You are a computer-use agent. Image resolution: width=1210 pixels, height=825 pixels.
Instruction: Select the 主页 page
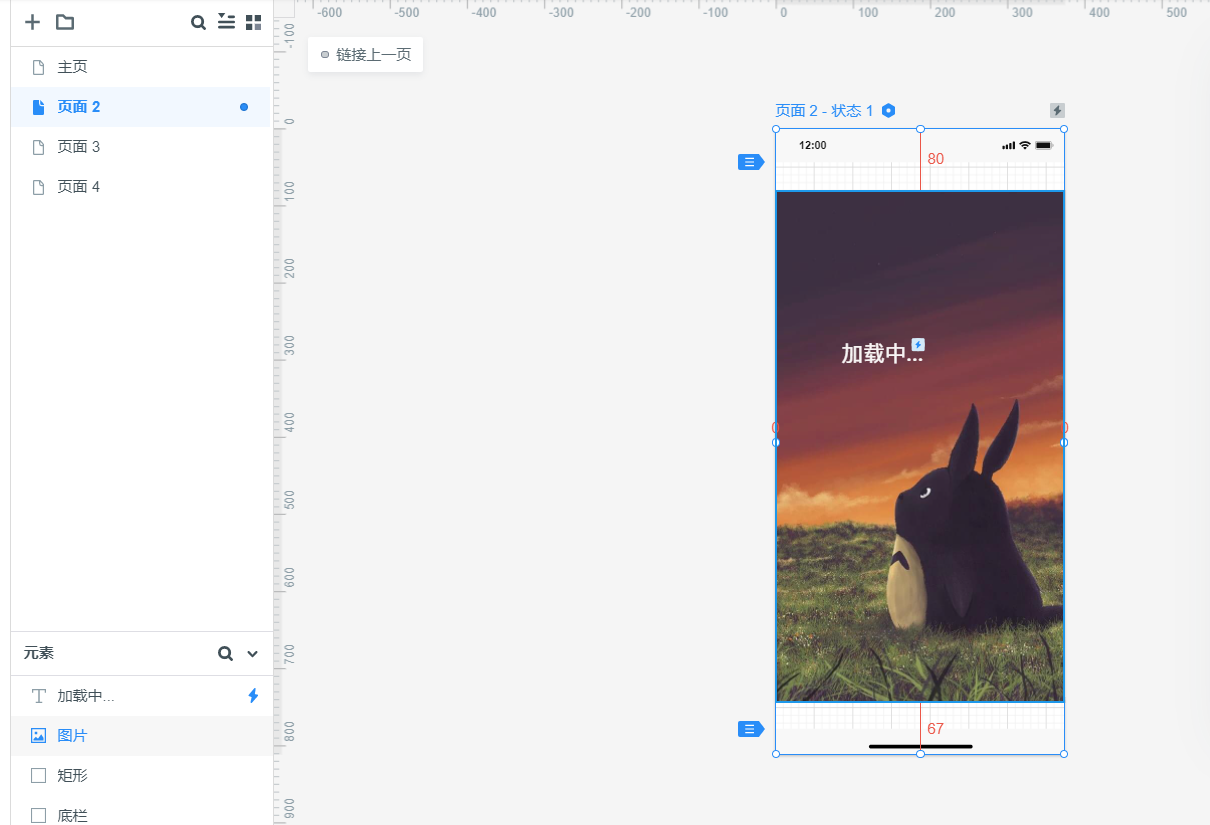(x=141, y=67)
